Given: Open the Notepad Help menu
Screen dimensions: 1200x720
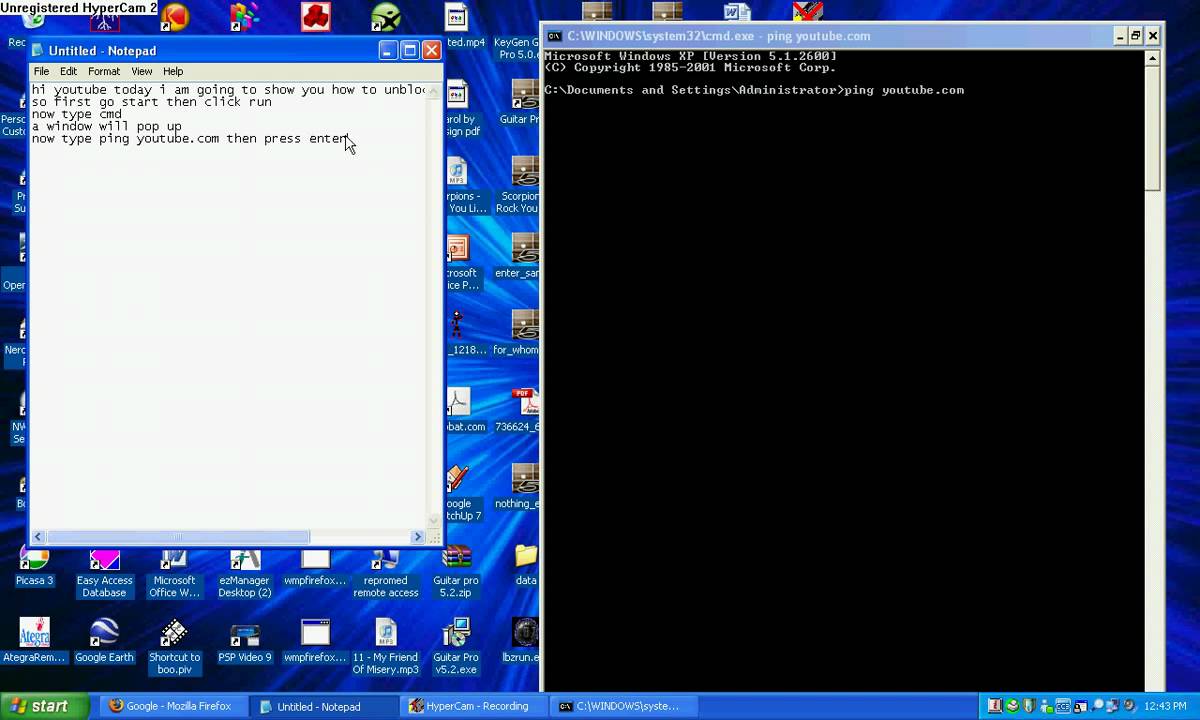Looking at the screenshot, I should pos(173,71).
